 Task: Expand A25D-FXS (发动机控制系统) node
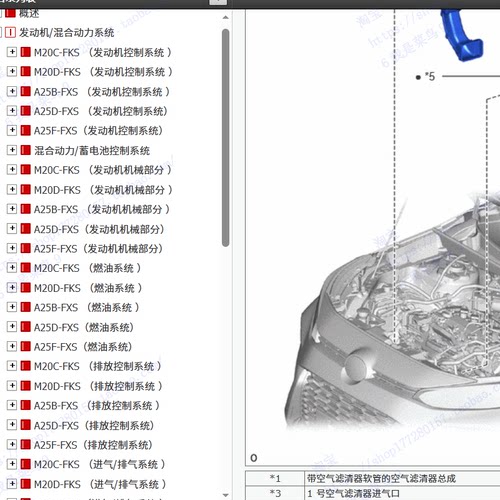point(12,111)
